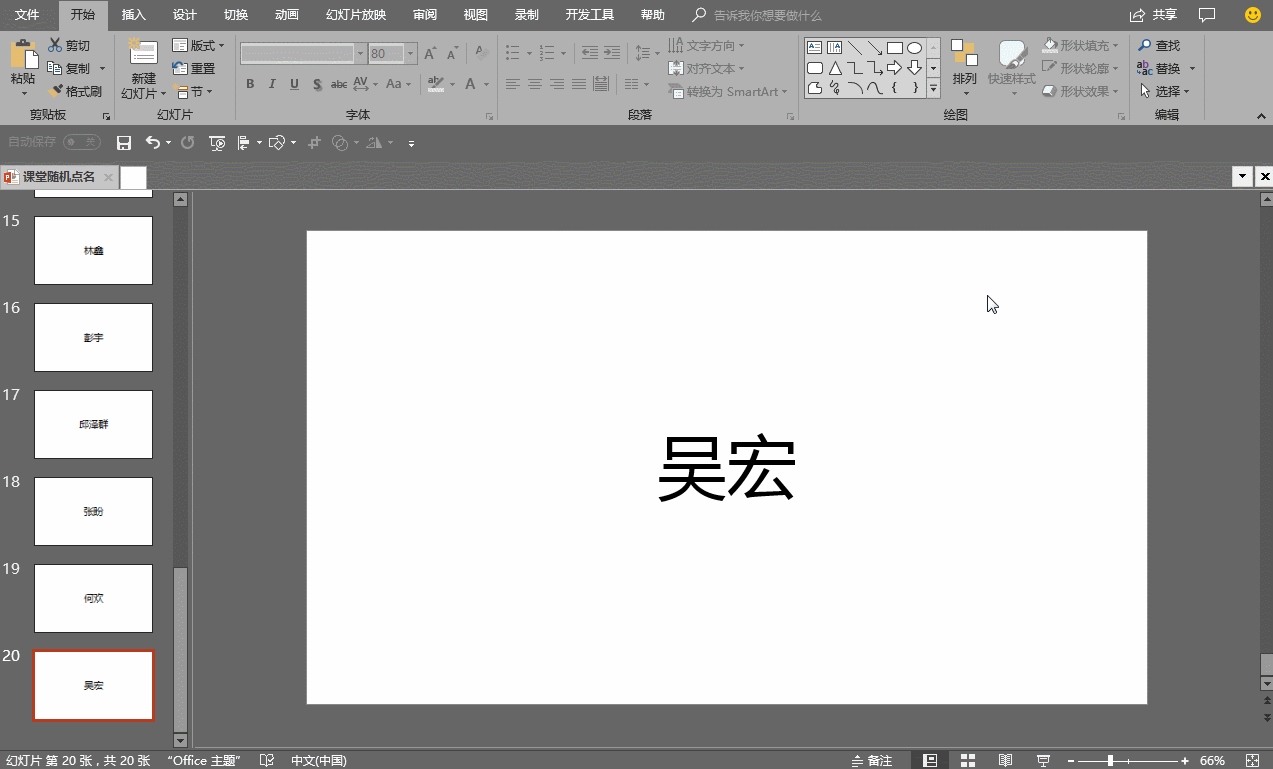This screenshot has width=1273, height=769.
Task: Select the oval shape in shapes gallery
Action: (x=914, y=48)
